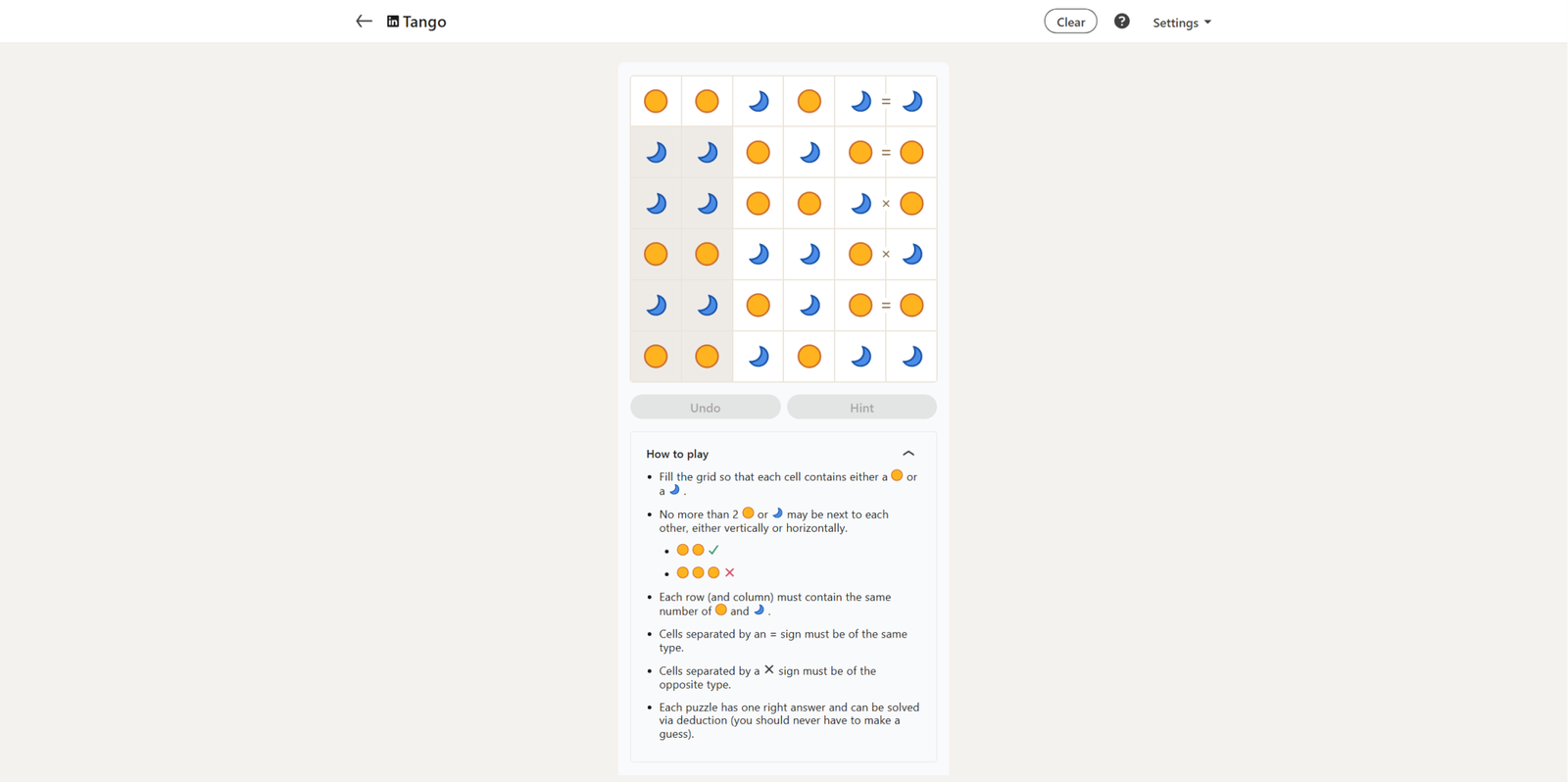
Task: Click the × sign in the third grid row
Action: [x=886, y=204]
